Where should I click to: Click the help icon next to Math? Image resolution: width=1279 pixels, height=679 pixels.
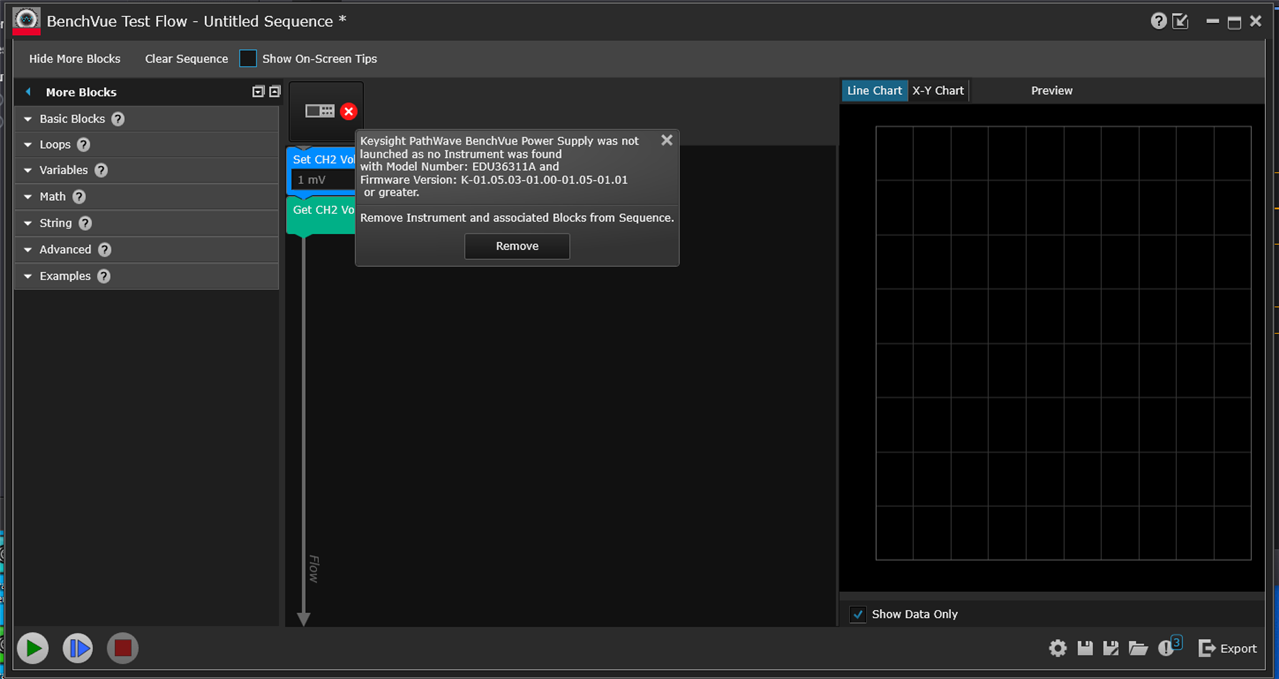79,197
